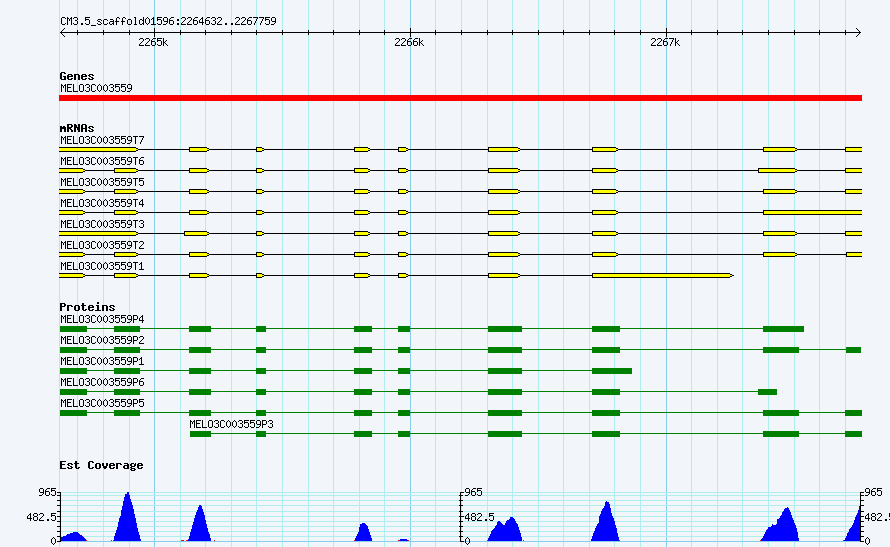Click the last short block of MELO3C003559P6
Screen dimensions: 890x547
[x=767, y=392]
